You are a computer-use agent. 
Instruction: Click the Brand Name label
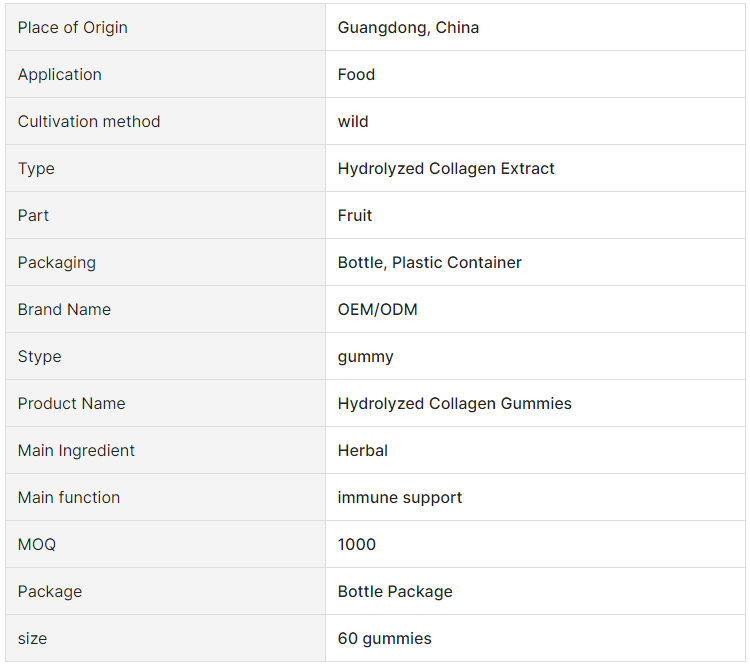(x=64, y=310)
